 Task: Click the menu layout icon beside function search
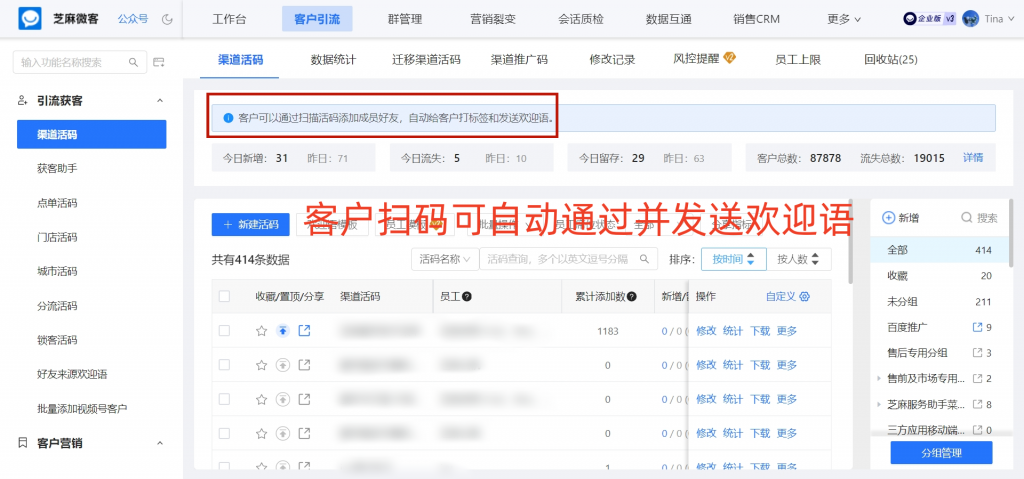158,63
